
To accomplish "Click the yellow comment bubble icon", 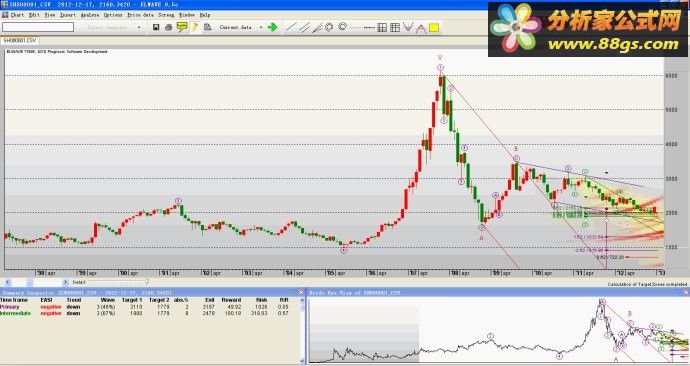I will [181, 27].
